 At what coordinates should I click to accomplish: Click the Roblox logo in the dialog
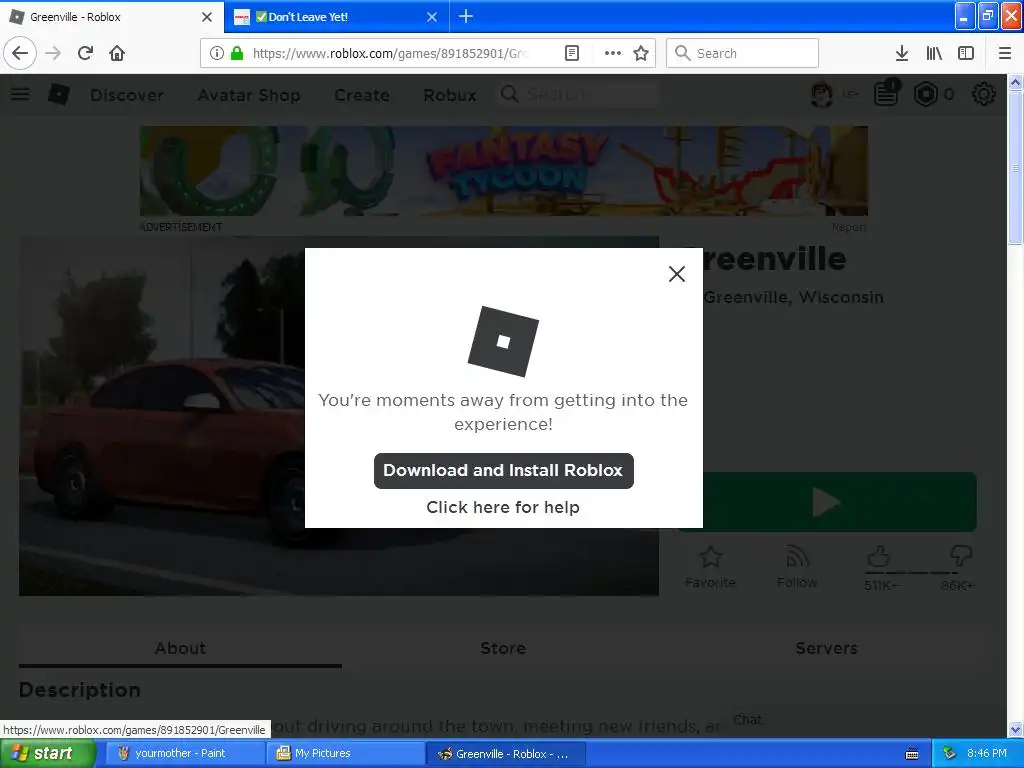coord(503,341)
